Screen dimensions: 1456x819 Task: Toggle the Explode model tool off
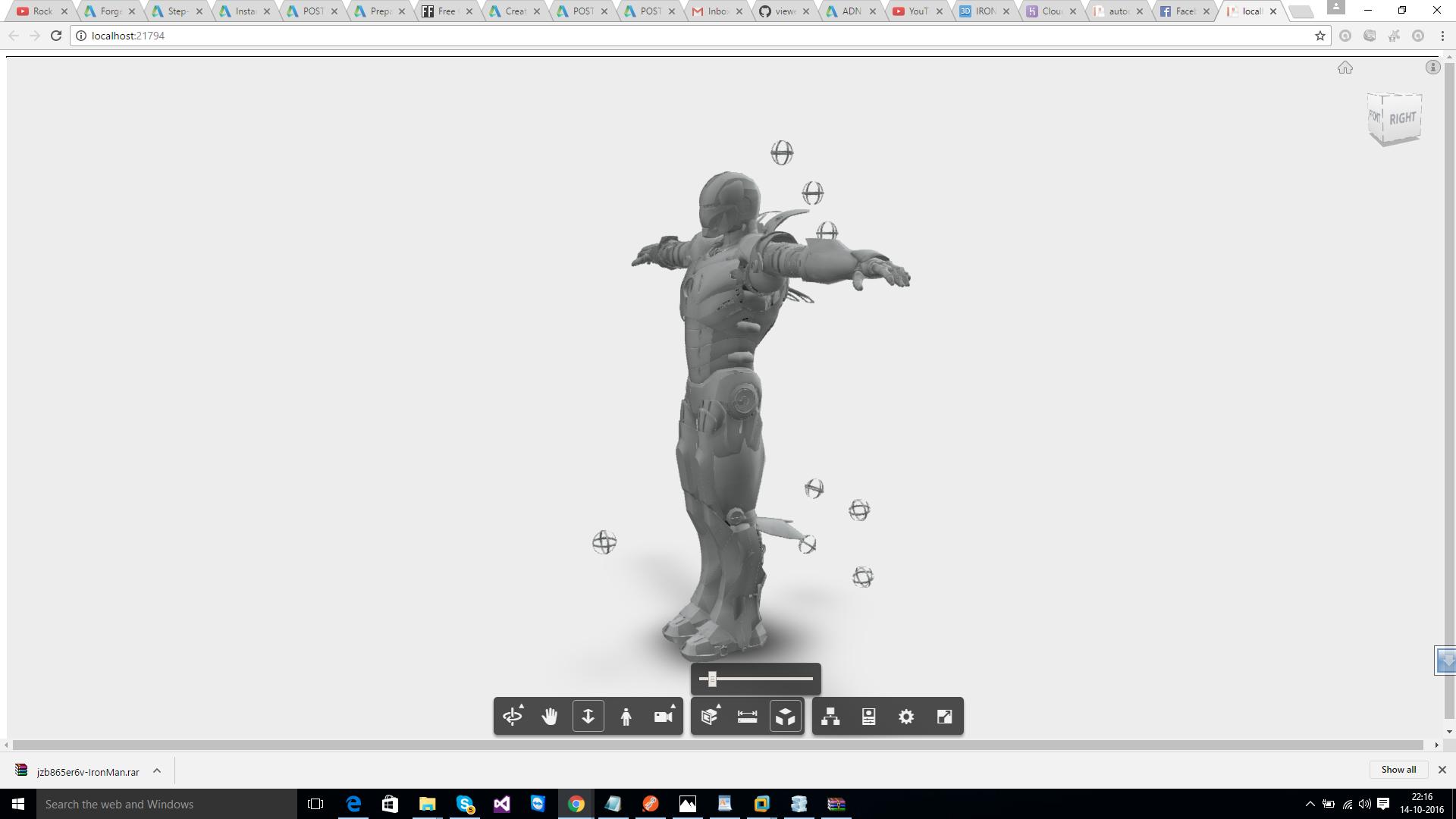tap(785, 717)
